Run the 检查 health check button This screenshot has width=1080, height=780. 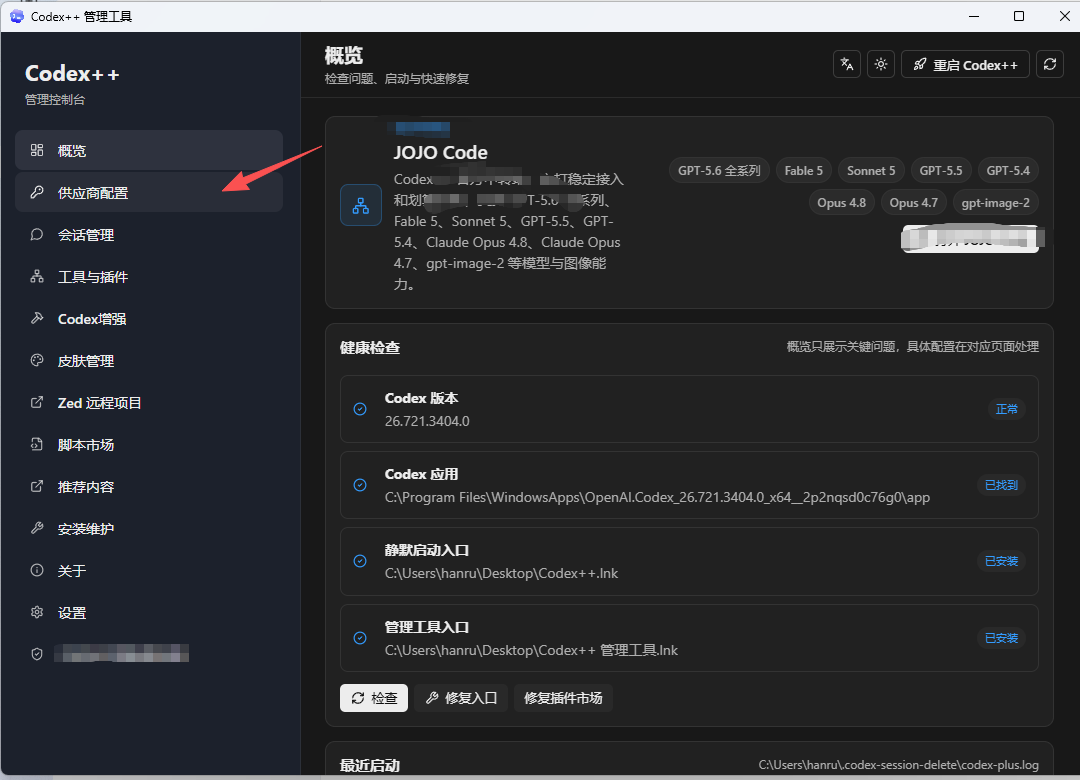[374, 698]
